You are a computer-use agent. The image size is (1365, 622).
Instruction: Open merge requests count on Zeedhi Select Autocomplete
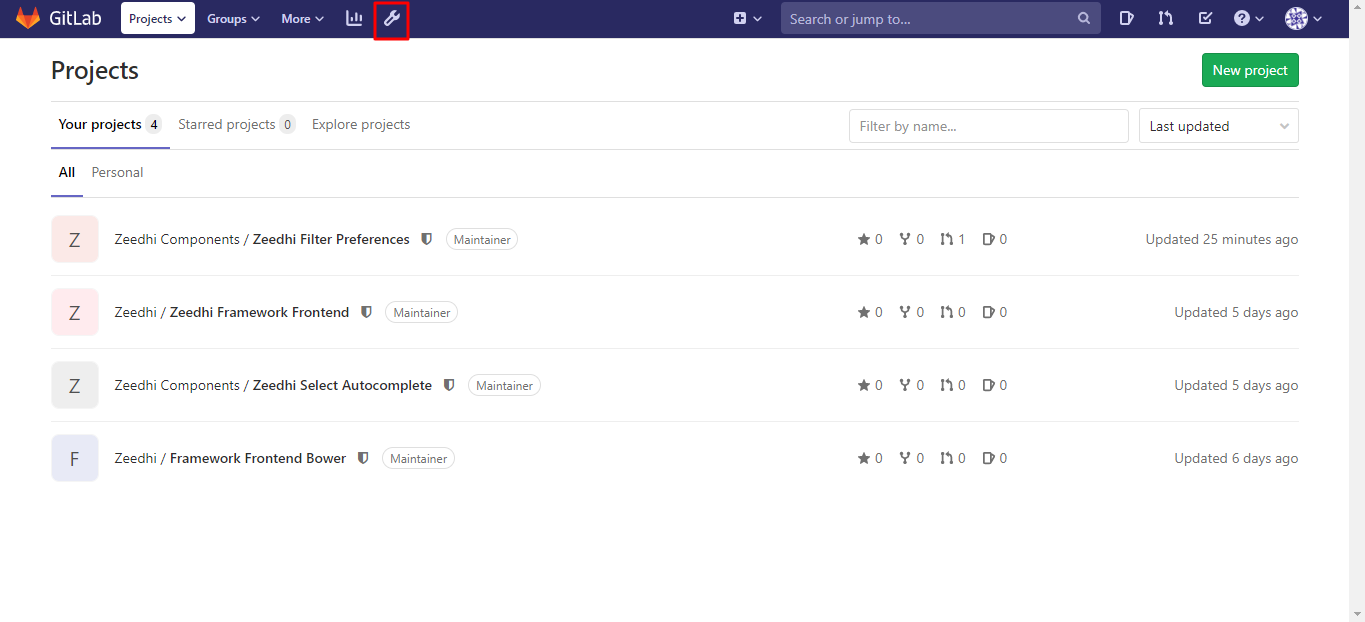953,385
